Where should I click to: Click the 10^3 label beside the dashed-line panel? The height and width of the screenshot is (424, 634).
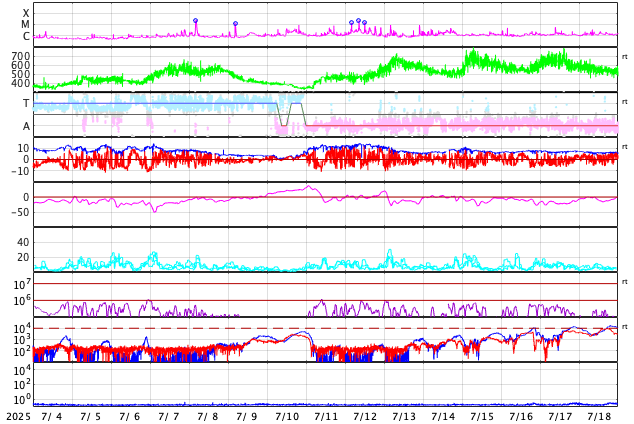click(22, 340)
